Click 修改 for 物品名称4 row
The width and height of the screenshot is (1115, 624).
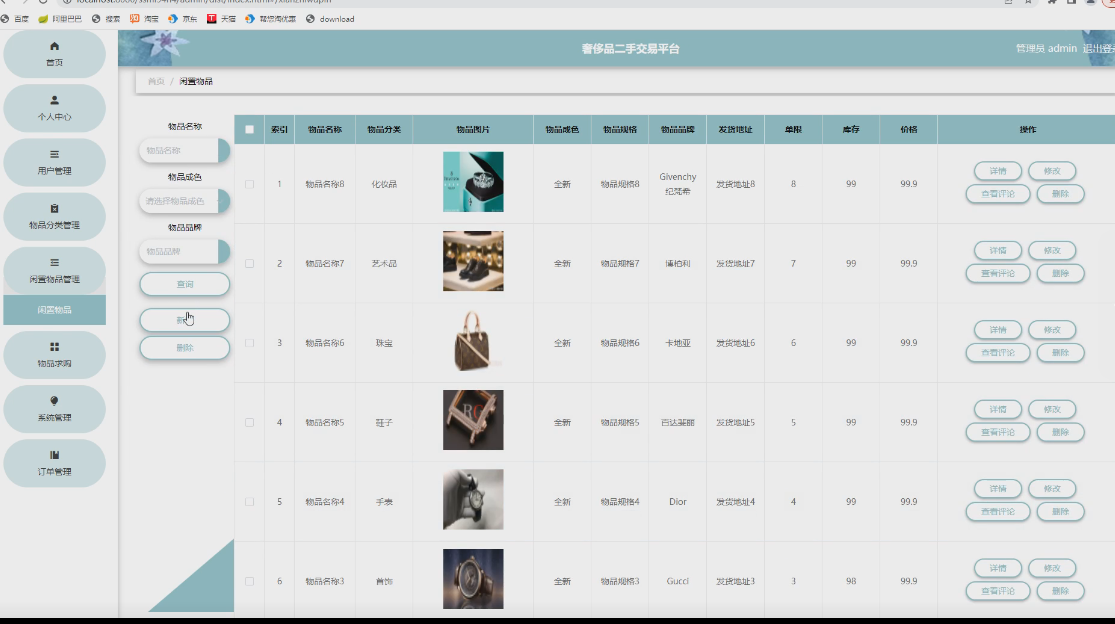pos(1052,489)
